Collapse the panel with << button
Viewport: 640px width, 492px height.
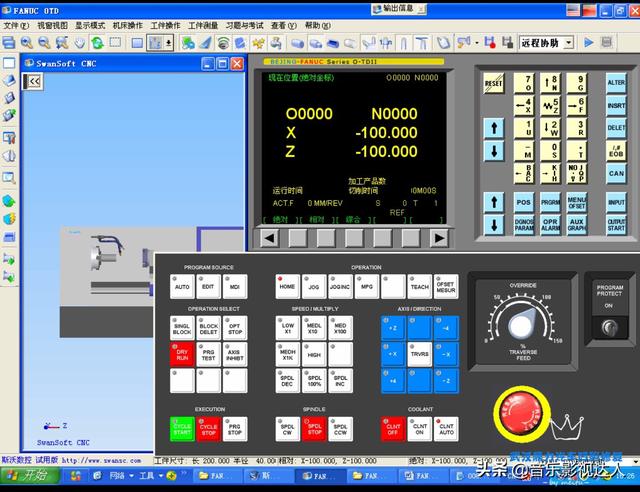point(33,81)
